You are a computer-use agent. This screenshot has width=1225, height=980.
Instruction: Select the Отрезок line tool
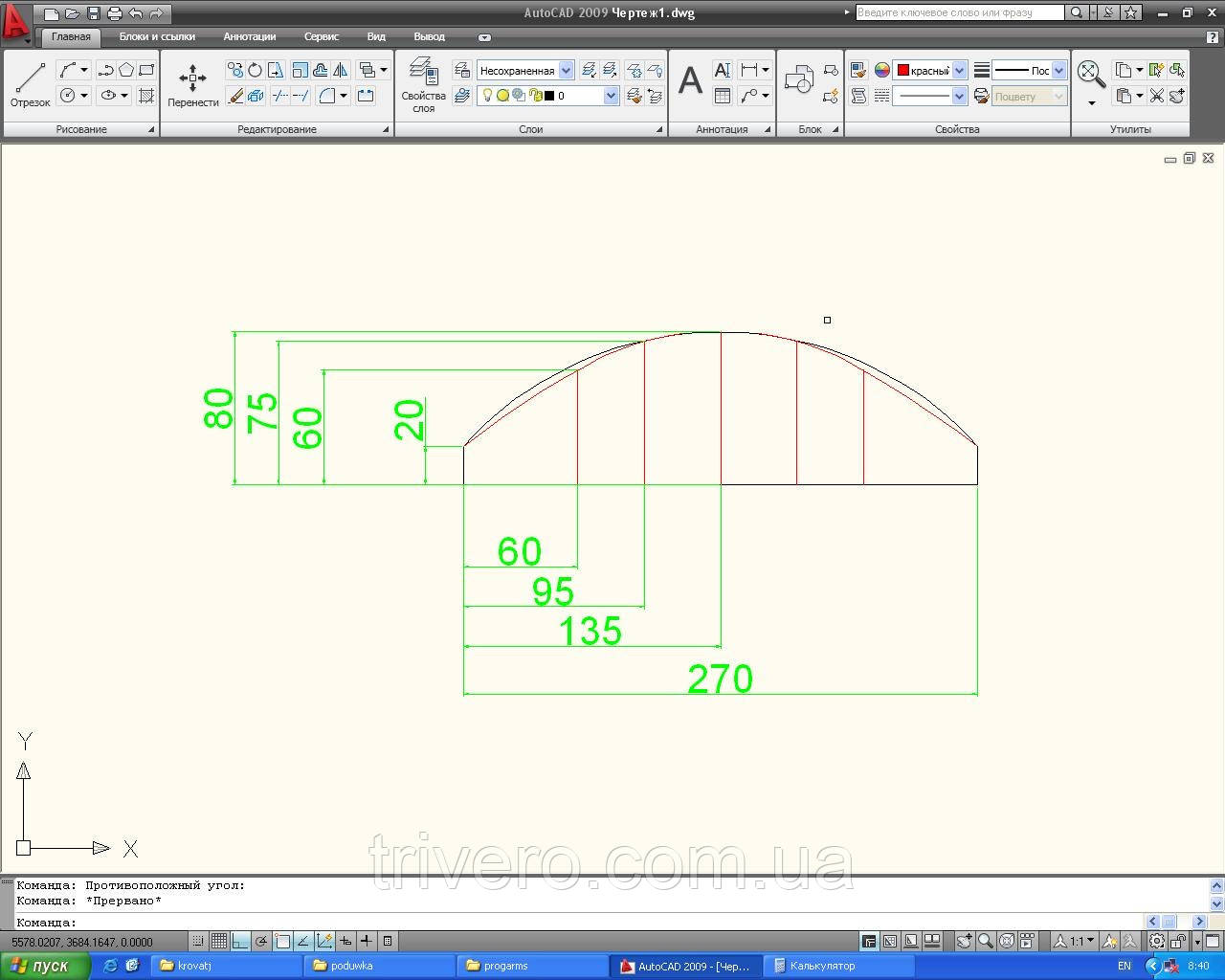pos(30,85)
